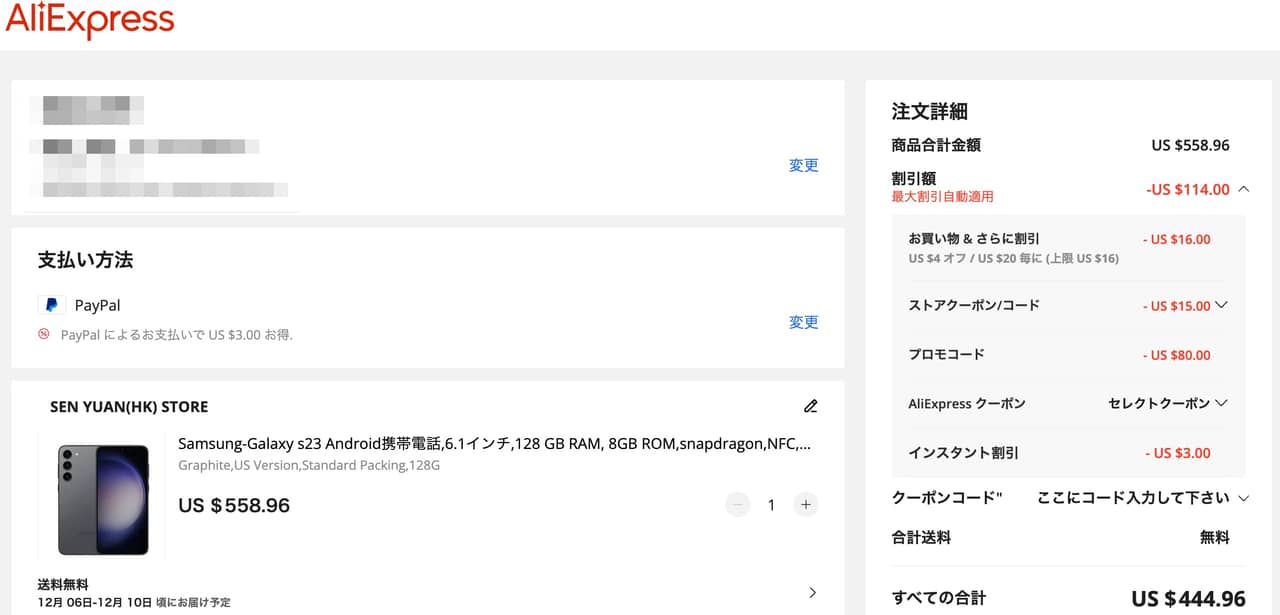
Task: Decrease quantity with the minus button
Action: pos(738,505)
